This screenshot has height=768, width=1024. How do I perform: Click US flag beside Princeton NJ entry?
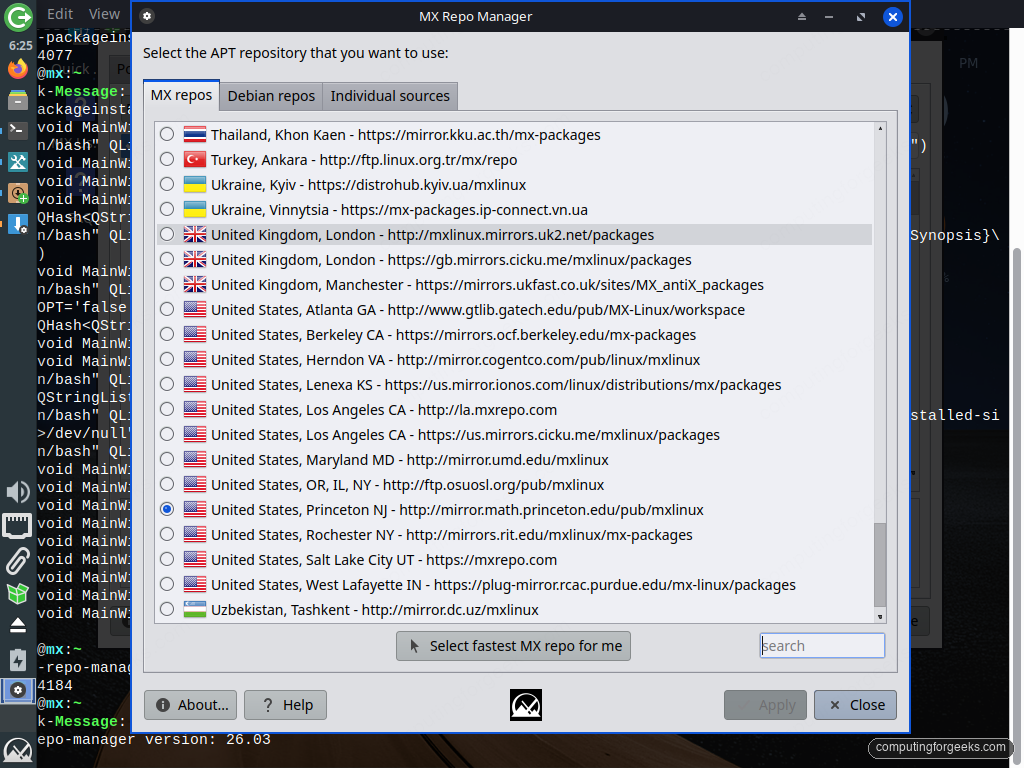pos(195,509)
